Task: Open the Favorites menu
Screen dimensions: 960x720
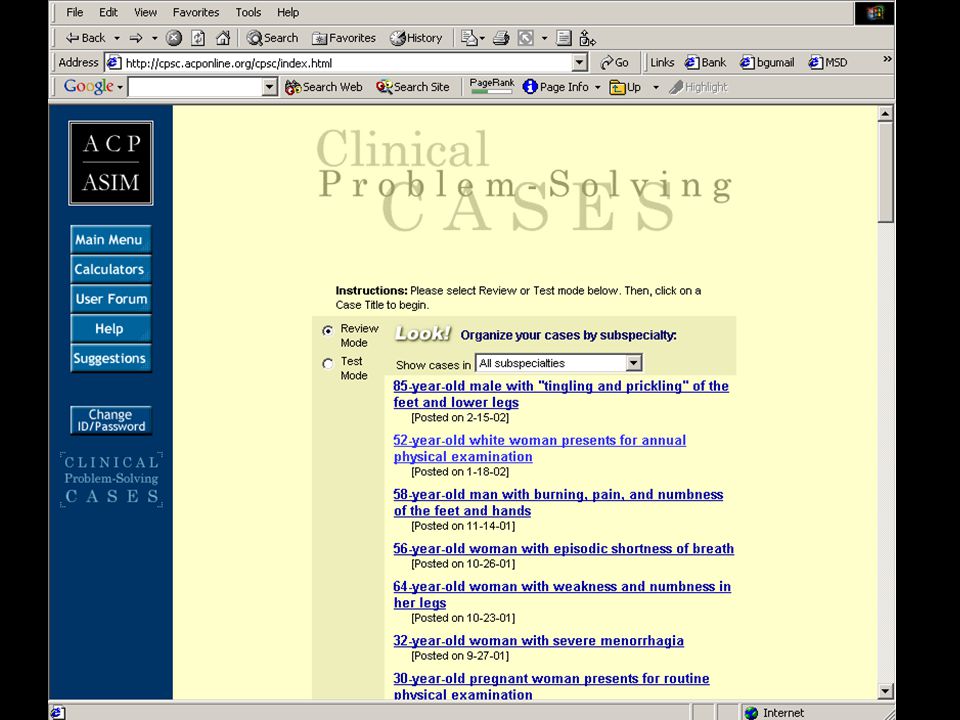Action: point(196,12)
